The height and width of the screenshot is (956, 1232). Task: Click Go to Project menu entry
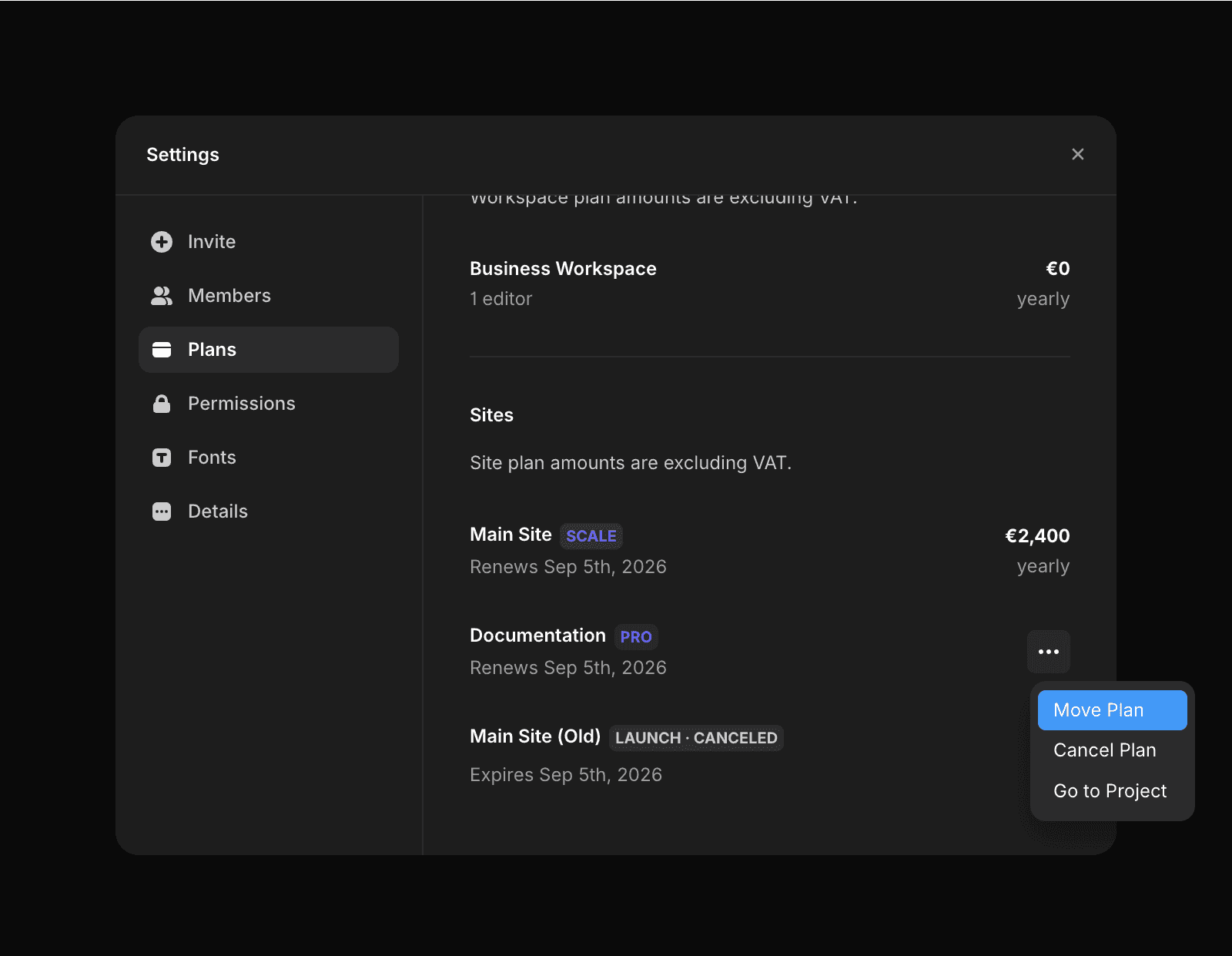pyautogui.click(x=1110, y=790)
